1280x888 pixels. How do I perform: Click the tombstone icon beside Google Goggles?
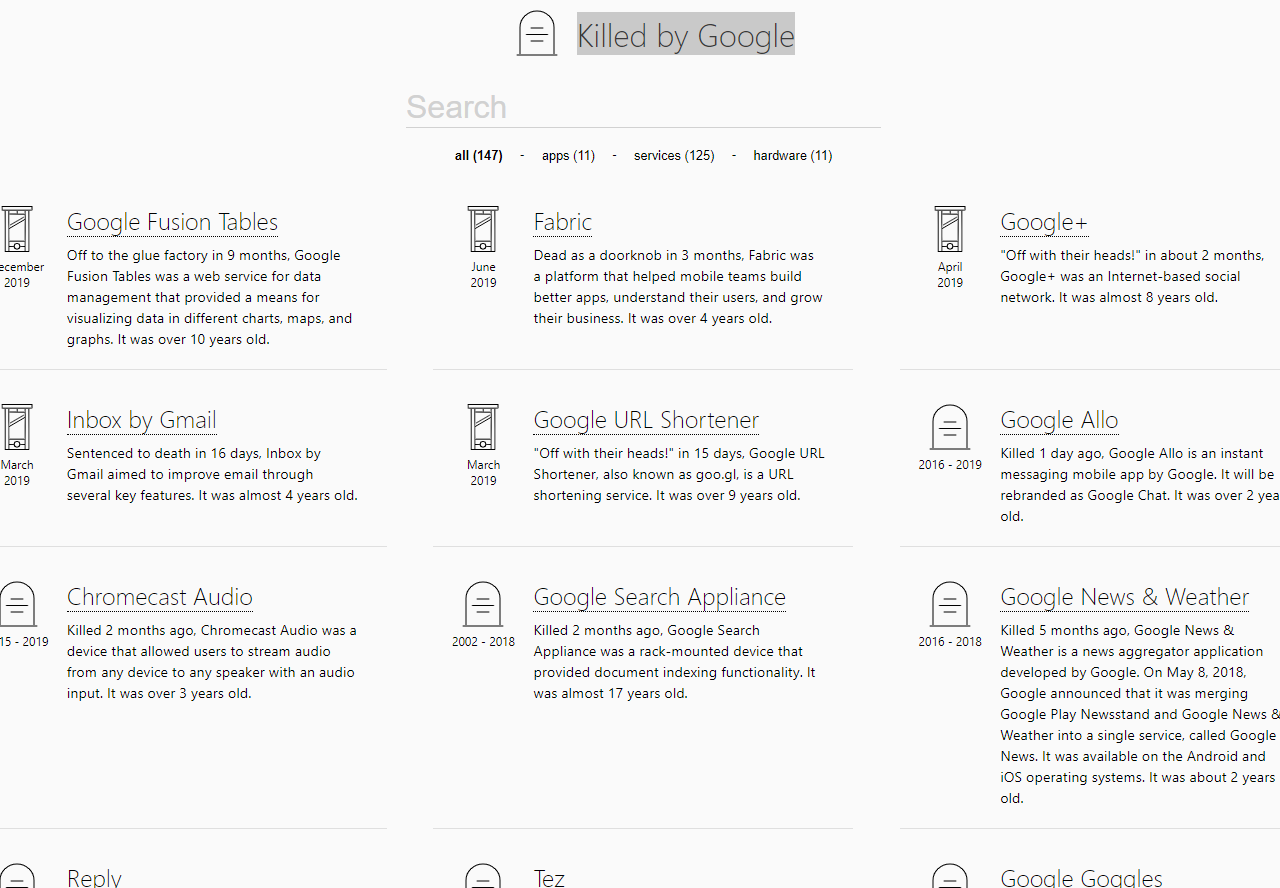click(950, 875)
